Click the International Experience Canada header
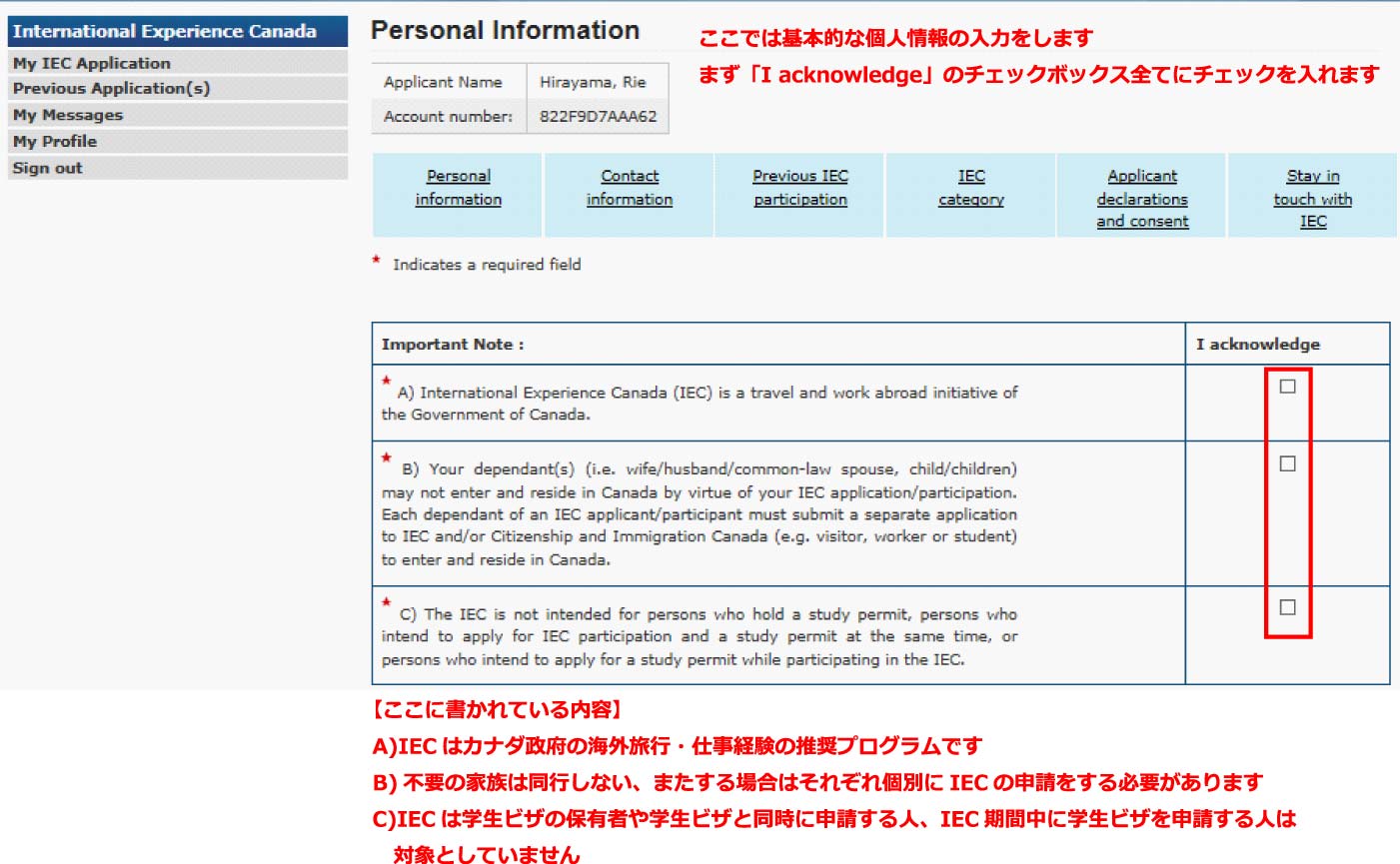The width and height of the screenshot is (1400, 864). tap(178, 31)
